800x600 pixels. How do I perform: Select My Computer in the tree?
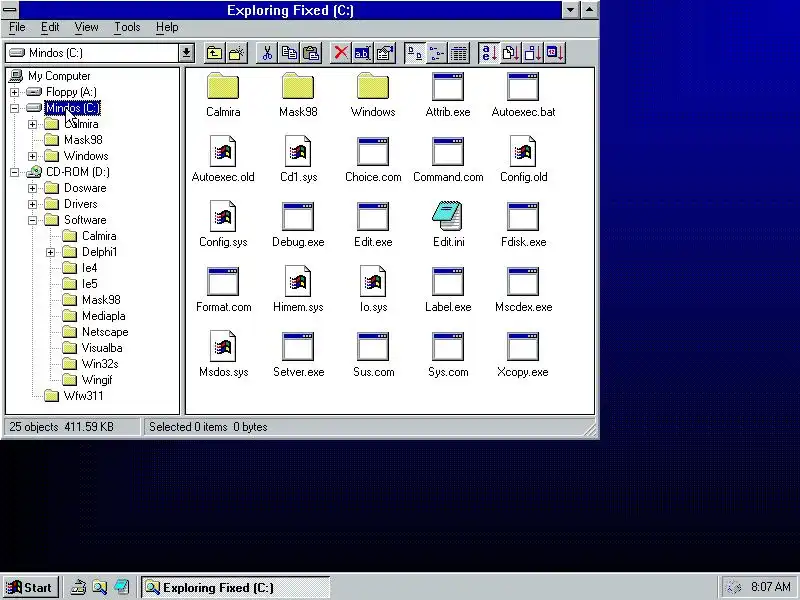(50, 76)
